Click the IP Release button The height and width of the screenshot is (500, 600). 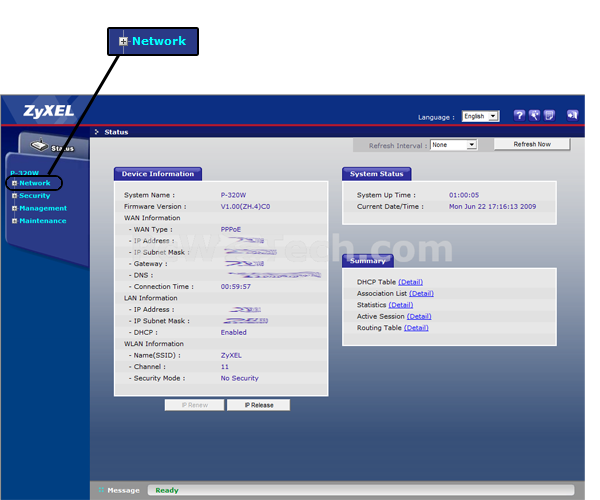pyautogui.click(x=259, y=405)
